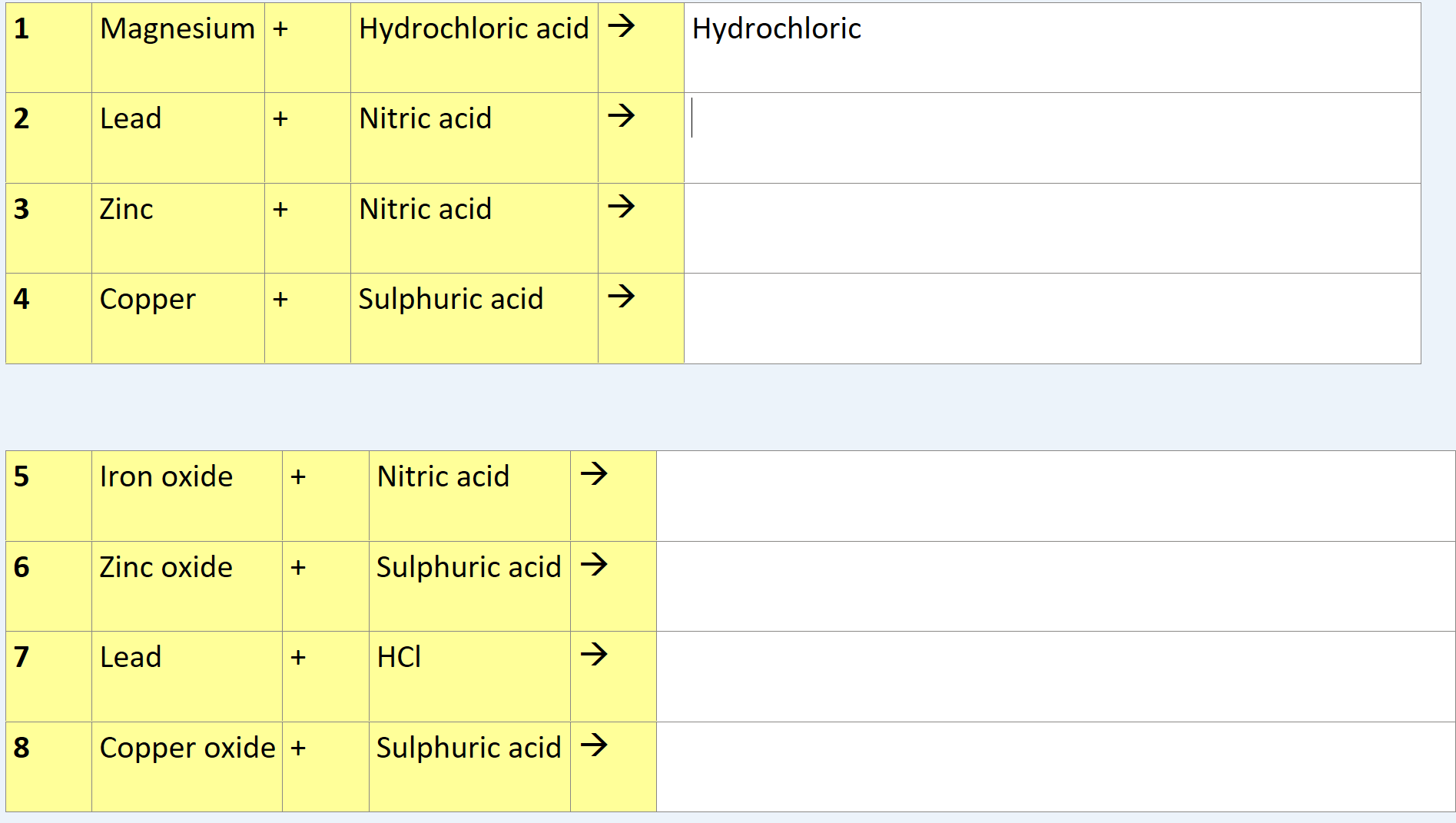This screenshot has width=1456, height=823.
Task: Click the 'Zinc oxide' cell
Action: (187, 586)
